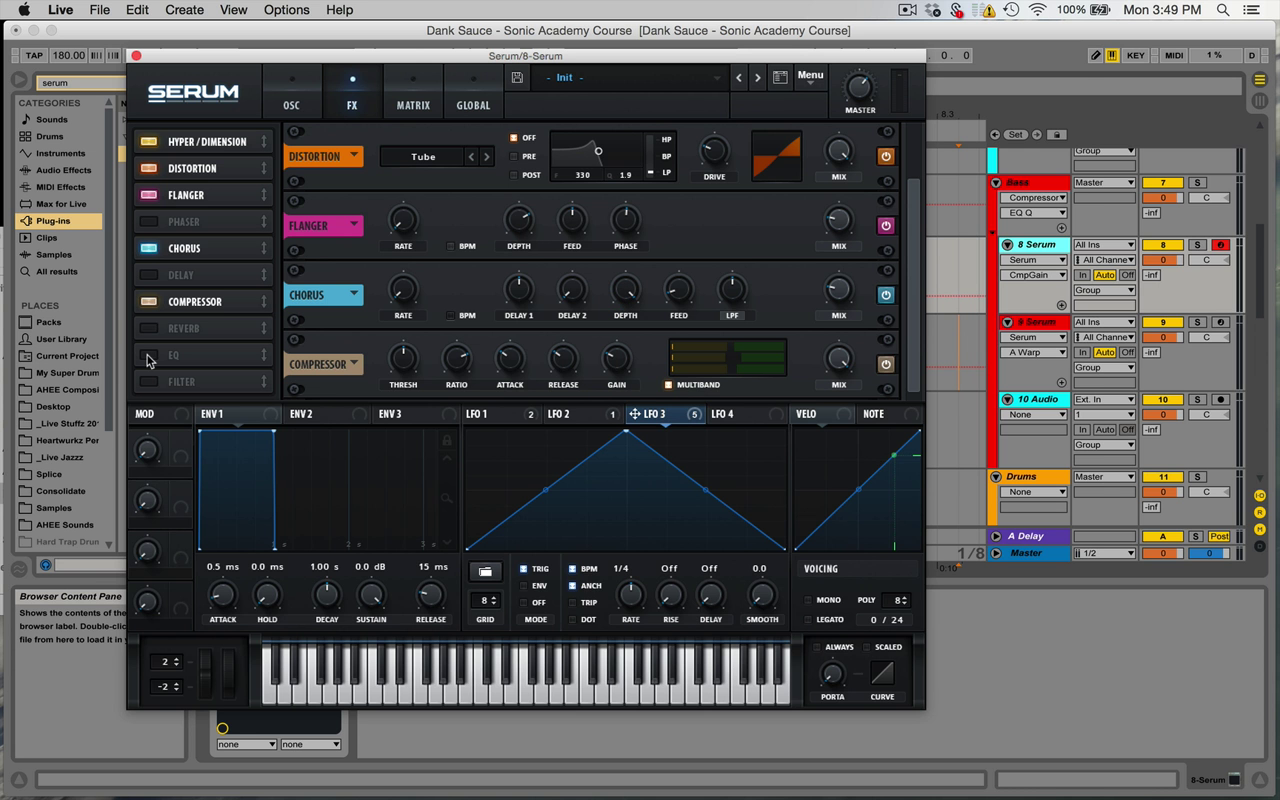Viewport: 1280px width, 800px height.
Task: Enable the Reverb effect in rack list
Action: click(149, 328)
